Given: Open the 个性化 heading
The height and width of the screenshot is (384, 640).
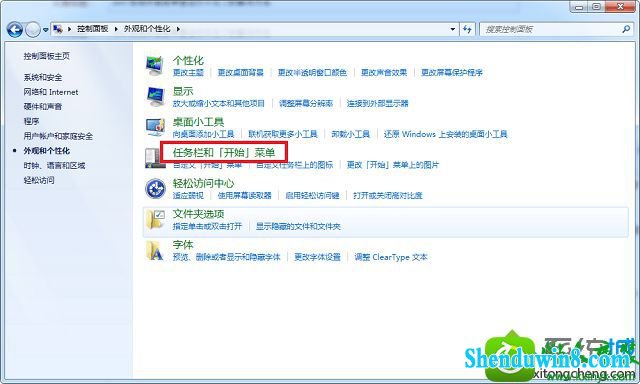Looking at the screenshot, I should pyautogui.click(x=188, y=61).
